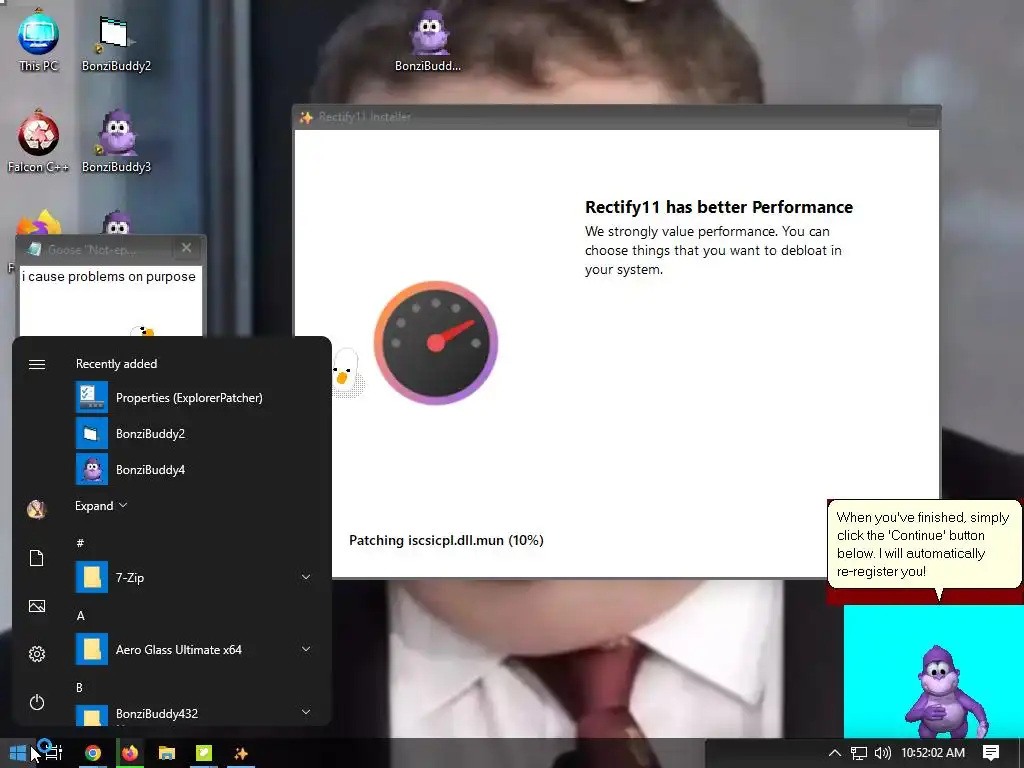The height and width of the screenshot is (768, 1024).
Task: Click the Goose notepad text 'i cause problems on purpose'
Action: [108, 276]
